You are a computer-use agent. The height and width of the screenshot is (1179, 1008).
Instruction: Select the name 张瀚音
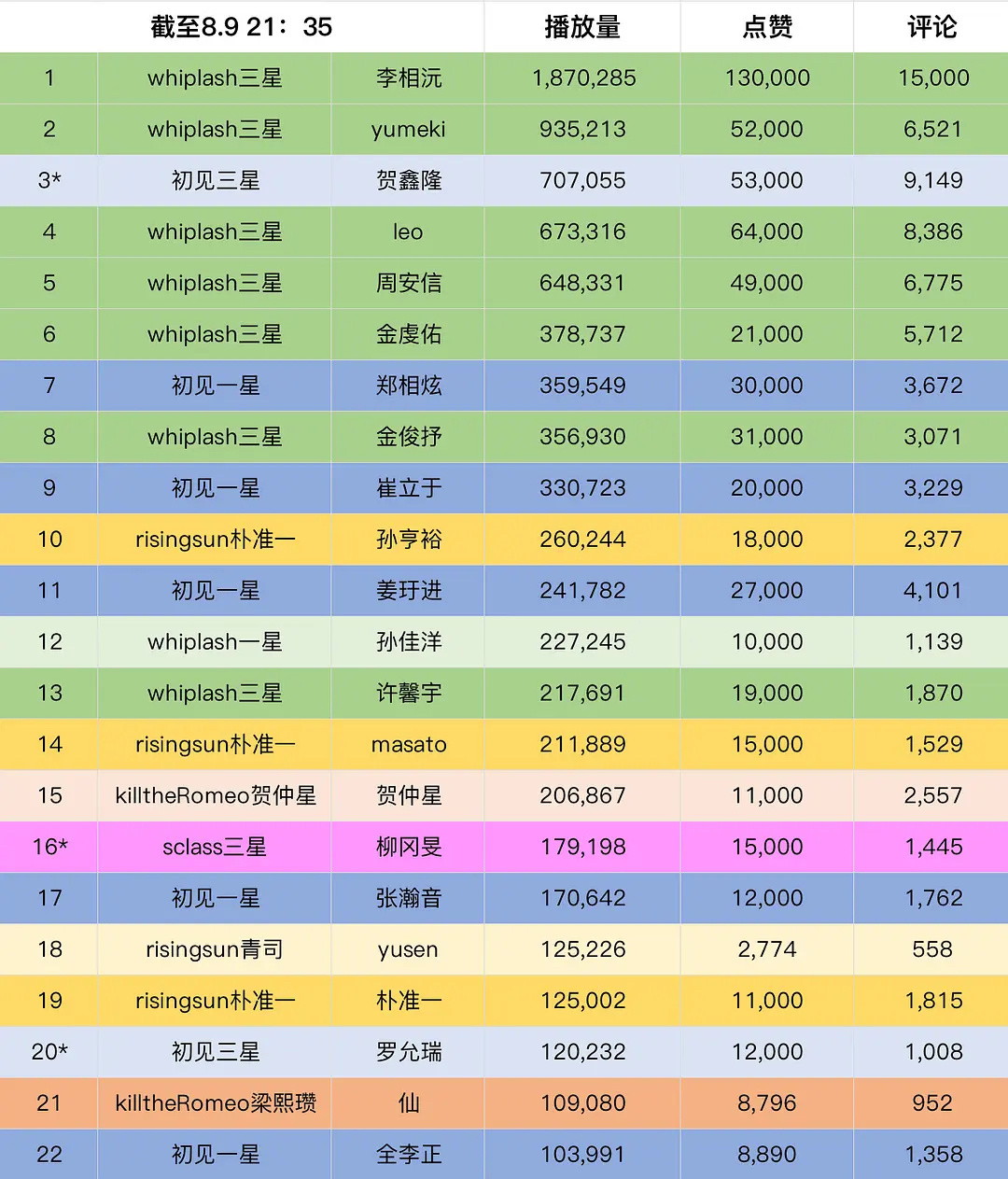click(409, 899)
